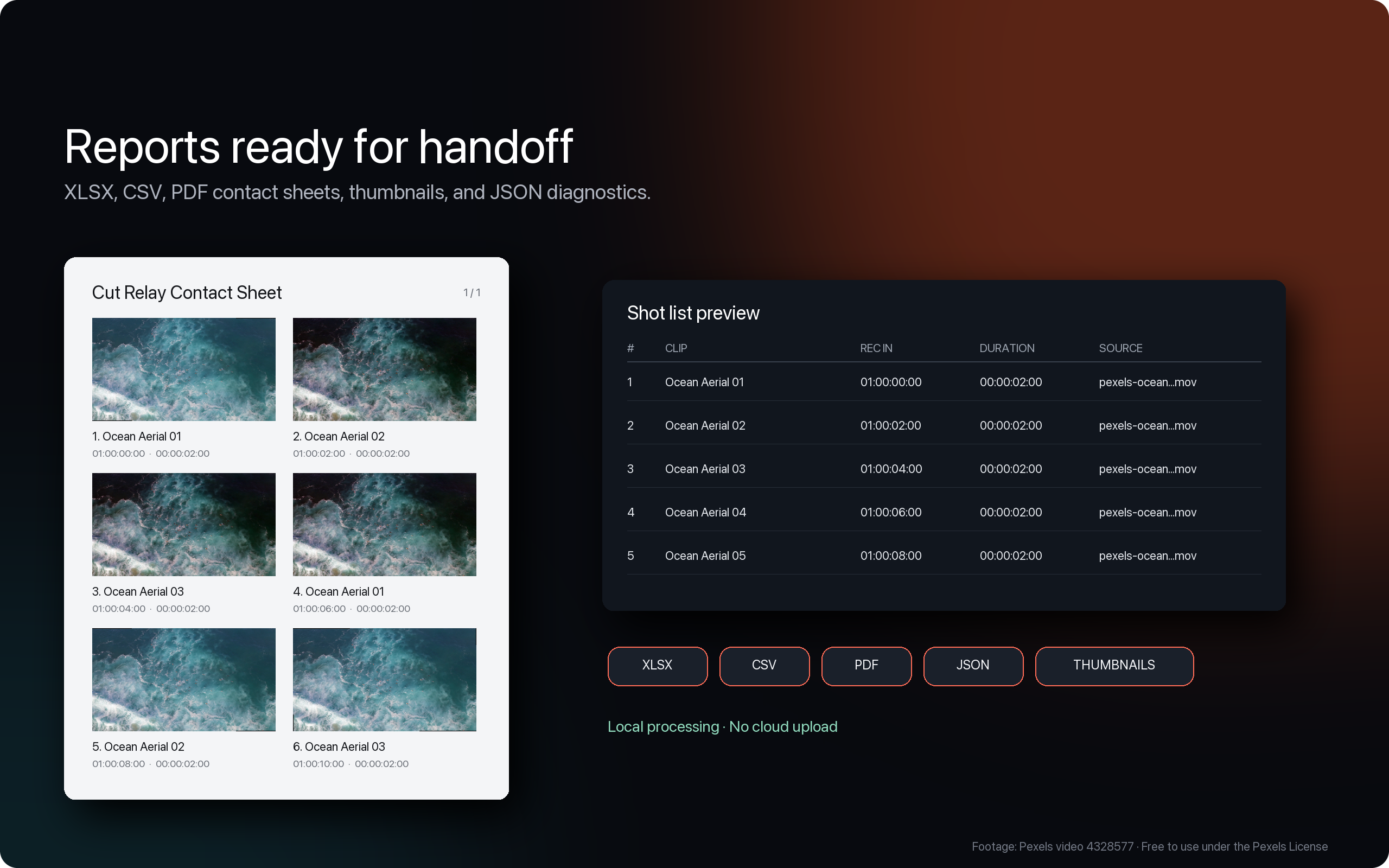Choose the PDF export button
Screen dimensions: 1389x868
pos(866,665)
